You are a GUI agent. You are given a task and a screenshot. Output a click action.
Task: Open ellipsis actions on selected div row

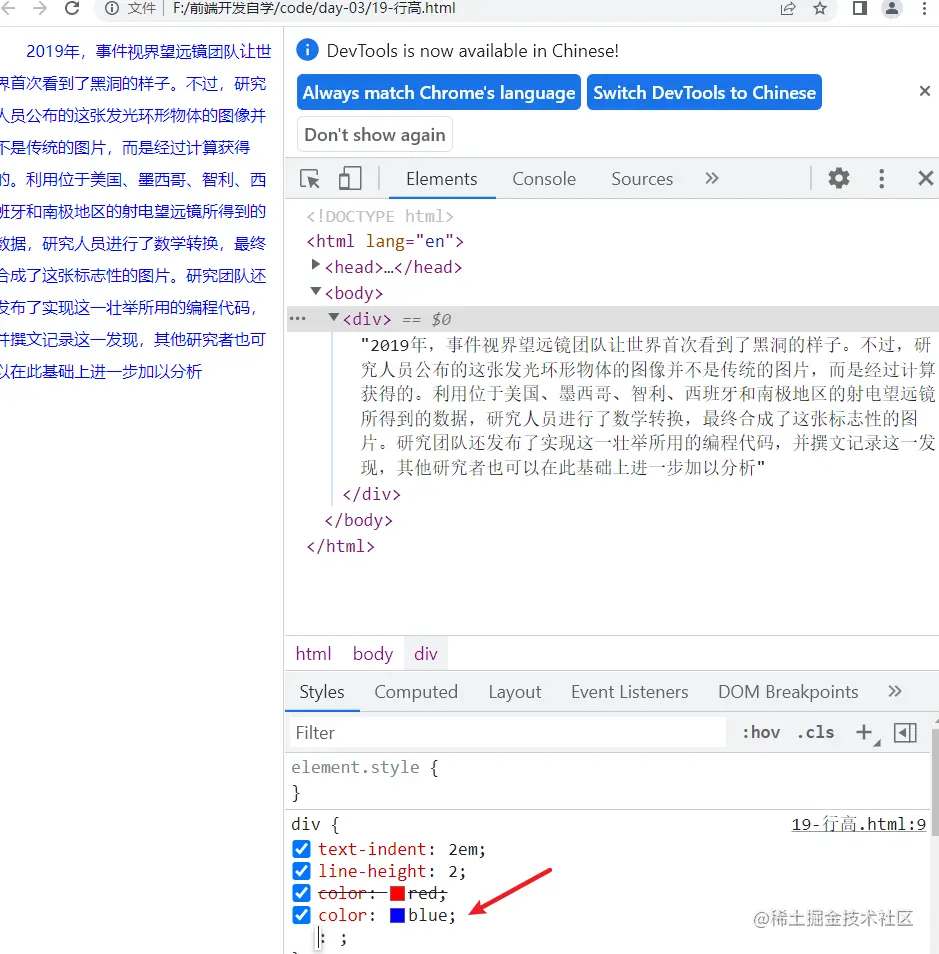[298, 319]
